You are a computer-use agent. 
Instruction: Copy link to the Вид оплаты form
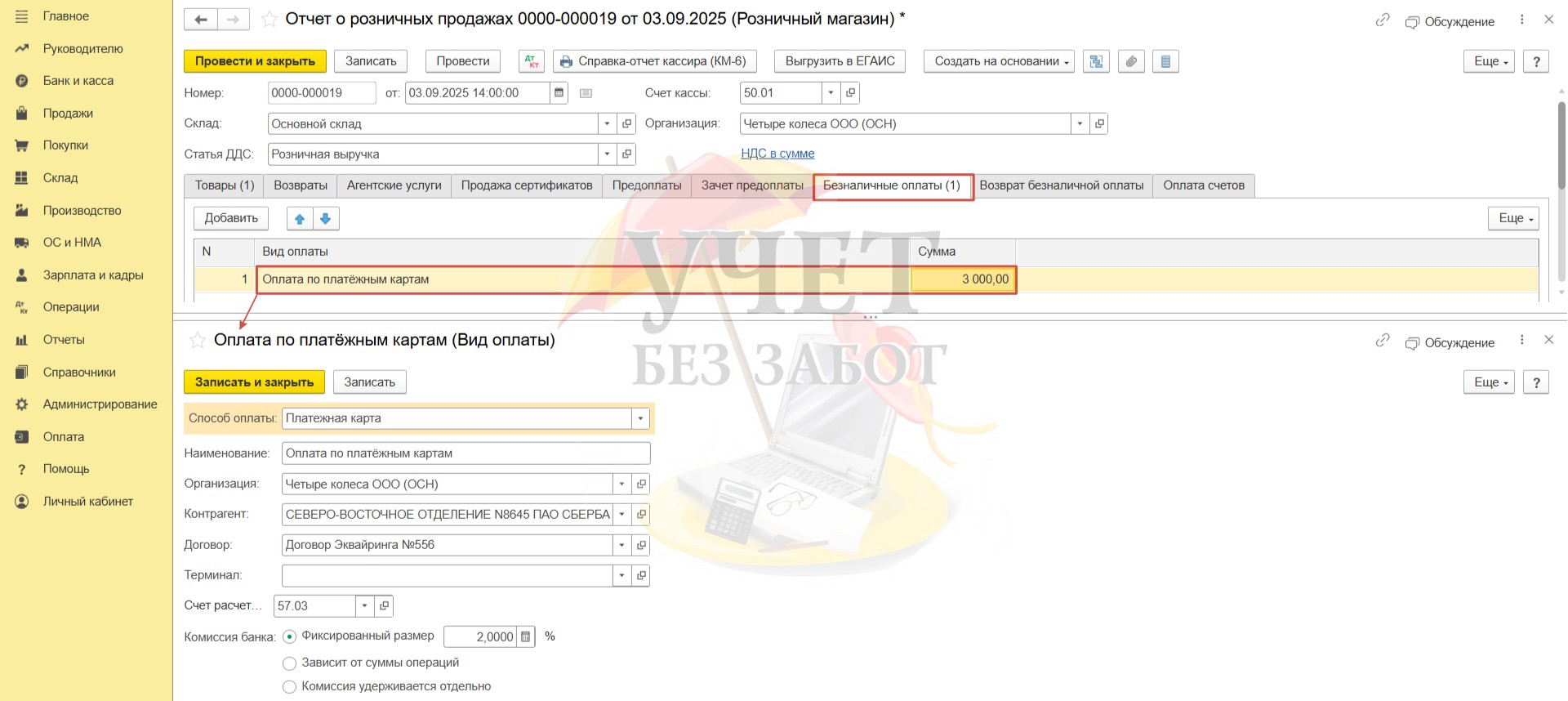click(x=1382, y=341)
